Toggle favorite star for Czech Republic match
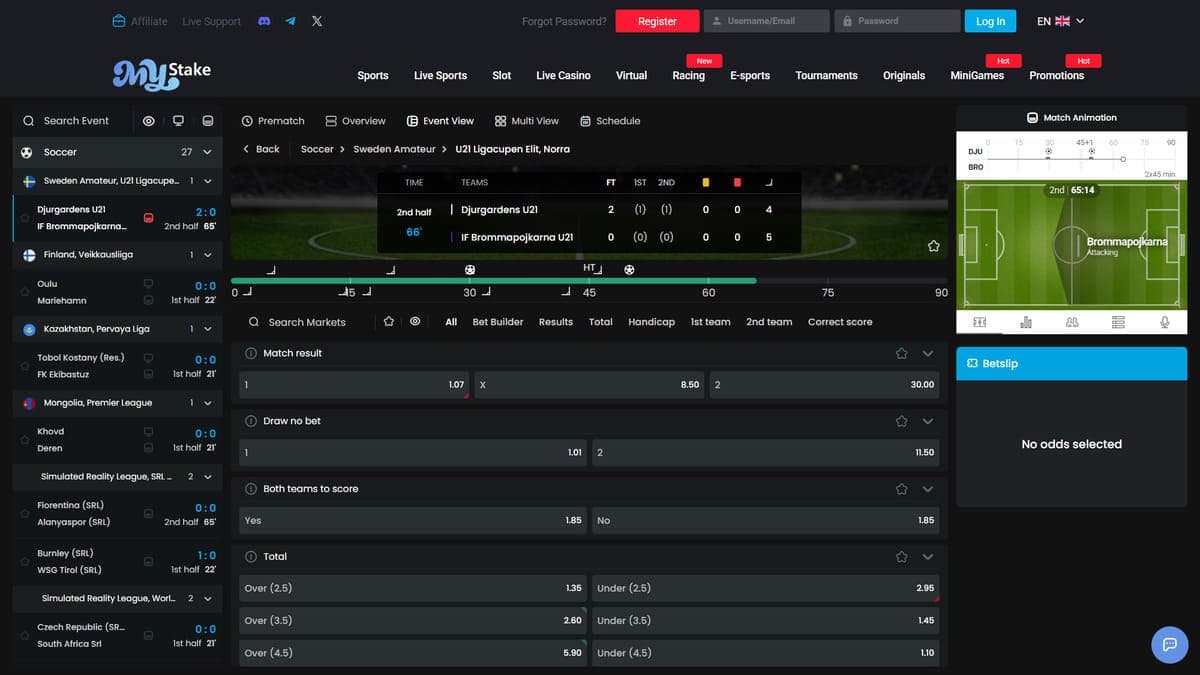This screenshot has width=1200, height=675. [25, 636]
